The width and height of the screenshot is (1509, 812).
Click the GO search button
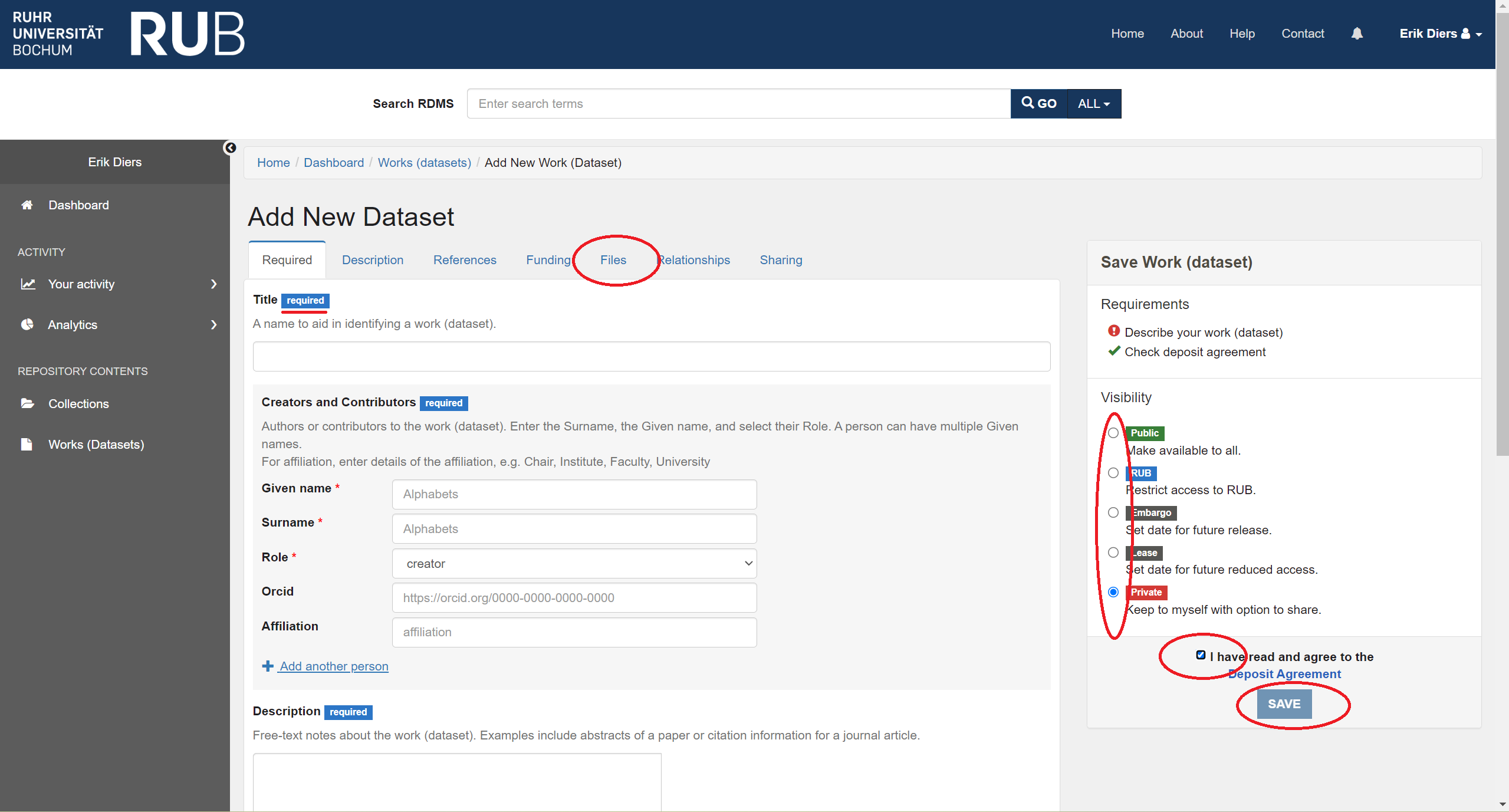pos(1039,104)
